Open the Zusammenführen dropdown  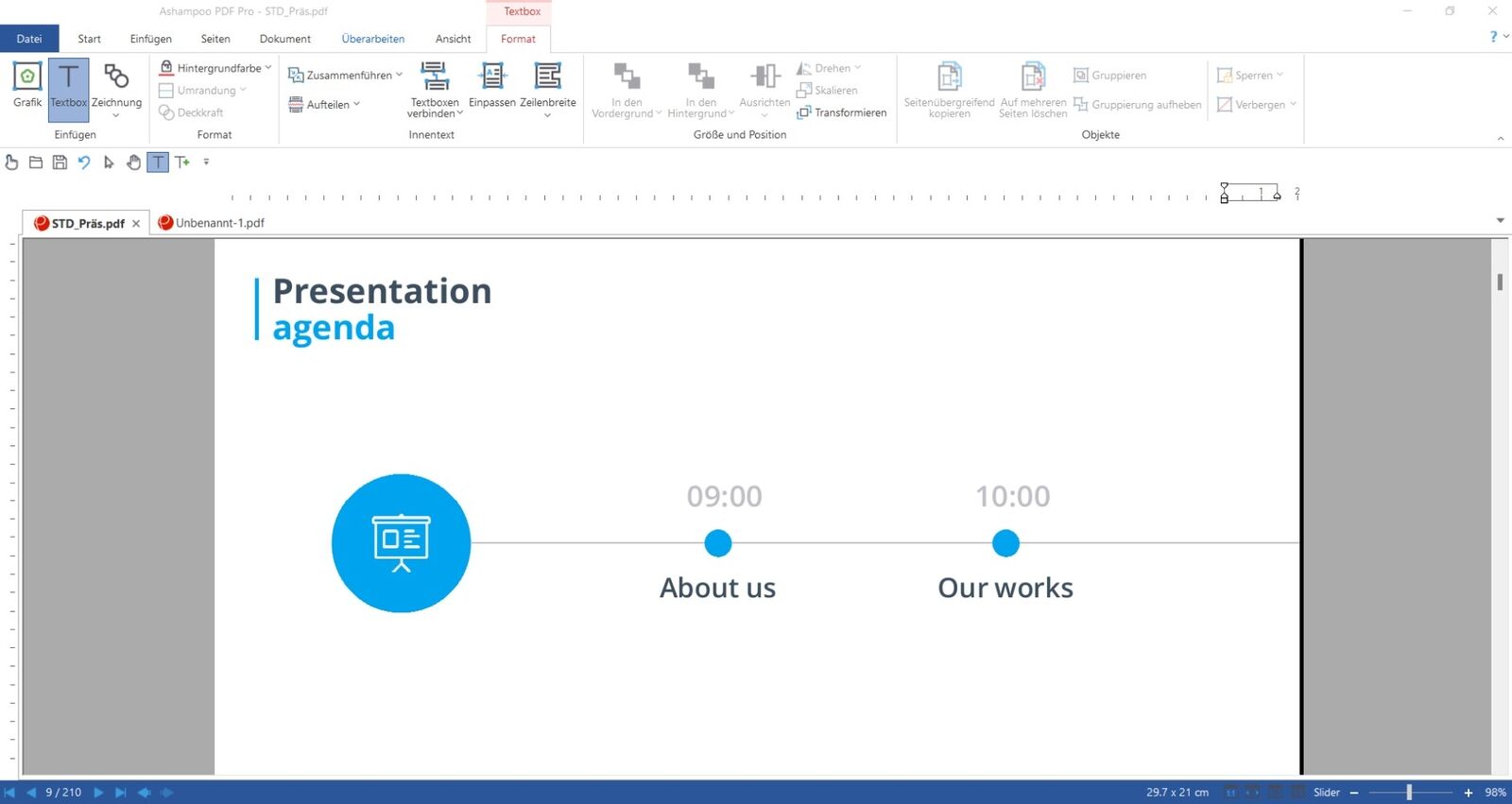pos(345,76)
